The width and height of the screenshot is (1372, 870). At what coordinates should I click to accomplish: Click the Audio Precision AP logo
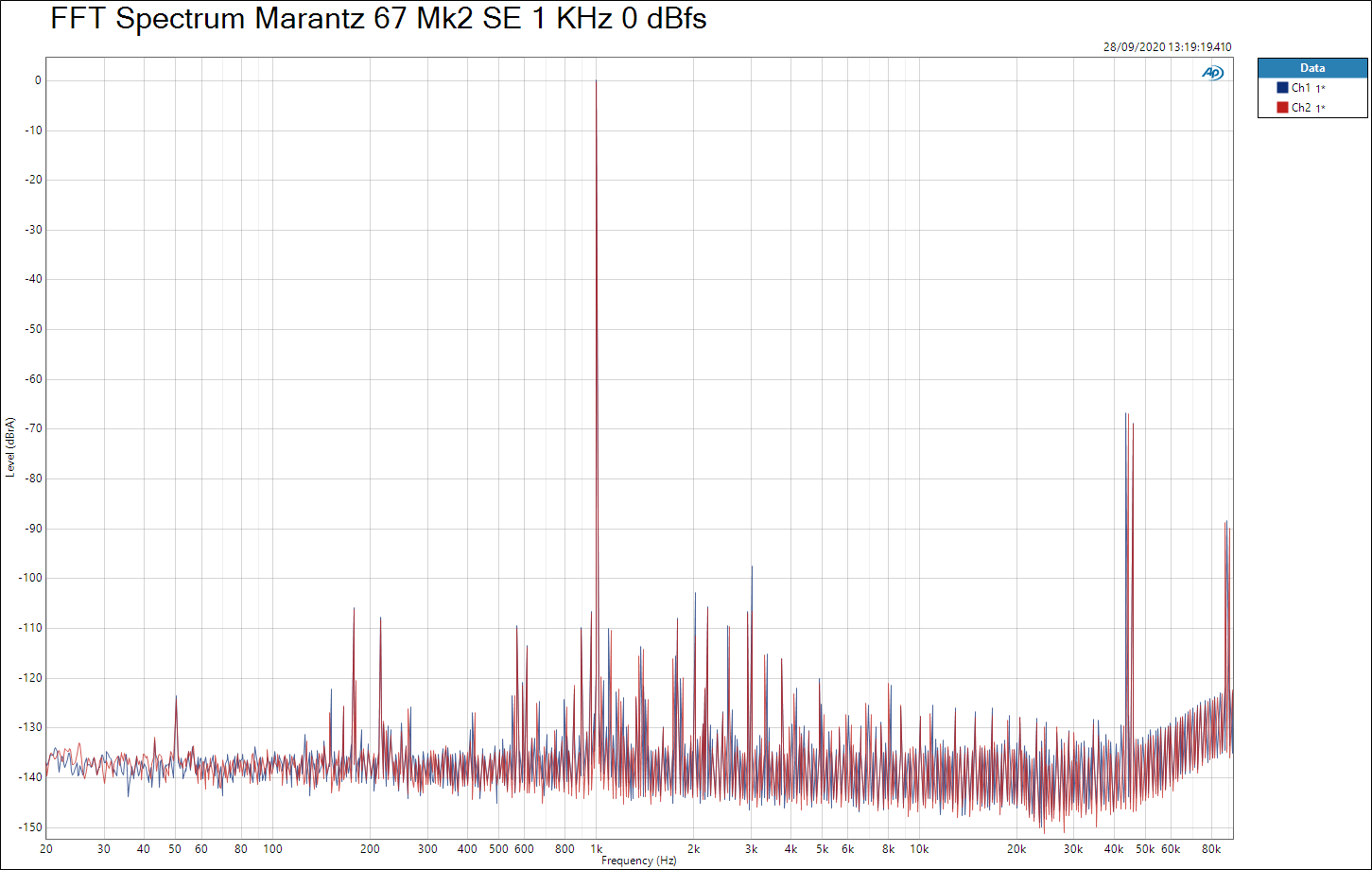click(x=1212, y=73)
